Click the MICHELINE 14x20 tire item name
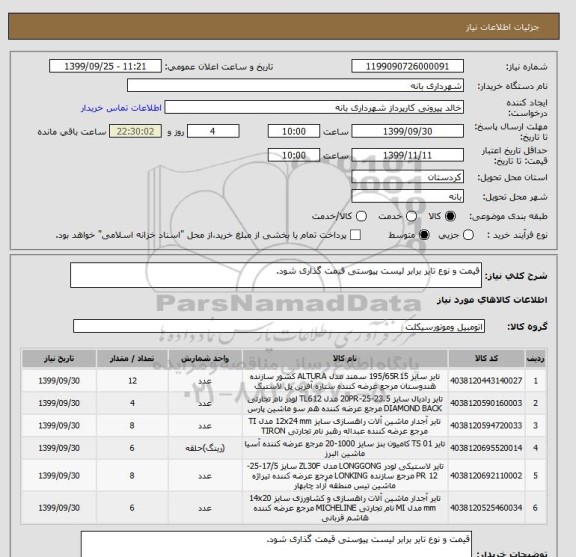 (345, 508)
